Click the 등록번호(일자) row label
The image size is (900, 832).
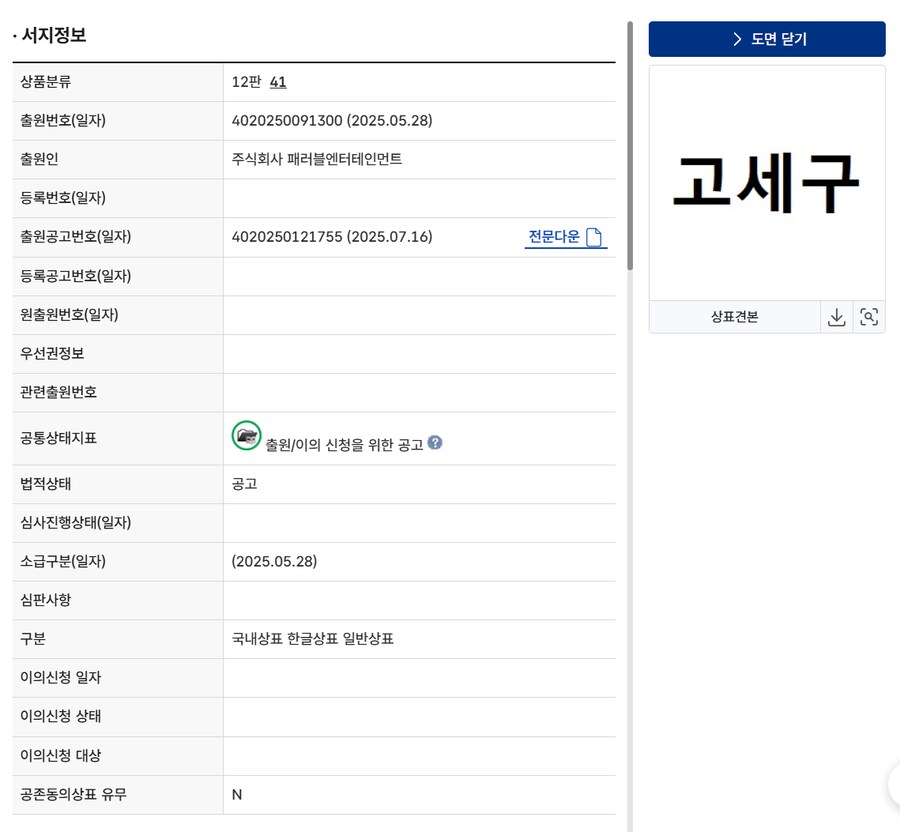tap(63, 198)
